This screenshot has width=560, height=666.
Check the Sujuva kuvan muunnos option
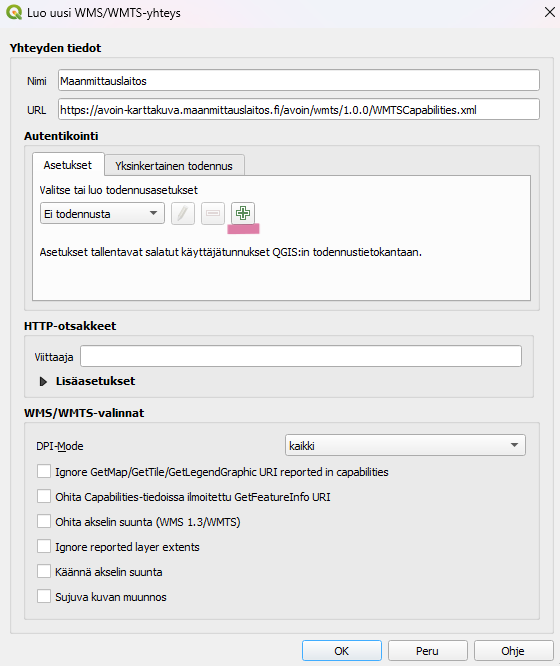coord(44,596)
